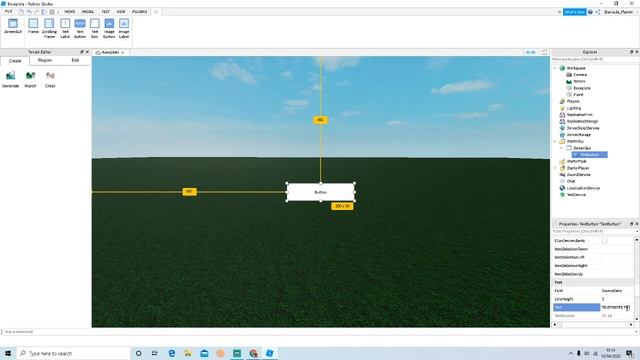Image resolution: width=640 pixels, height=360 pixels.
Task: Collapse the StarterGui tree node
Action: point(555,141)
